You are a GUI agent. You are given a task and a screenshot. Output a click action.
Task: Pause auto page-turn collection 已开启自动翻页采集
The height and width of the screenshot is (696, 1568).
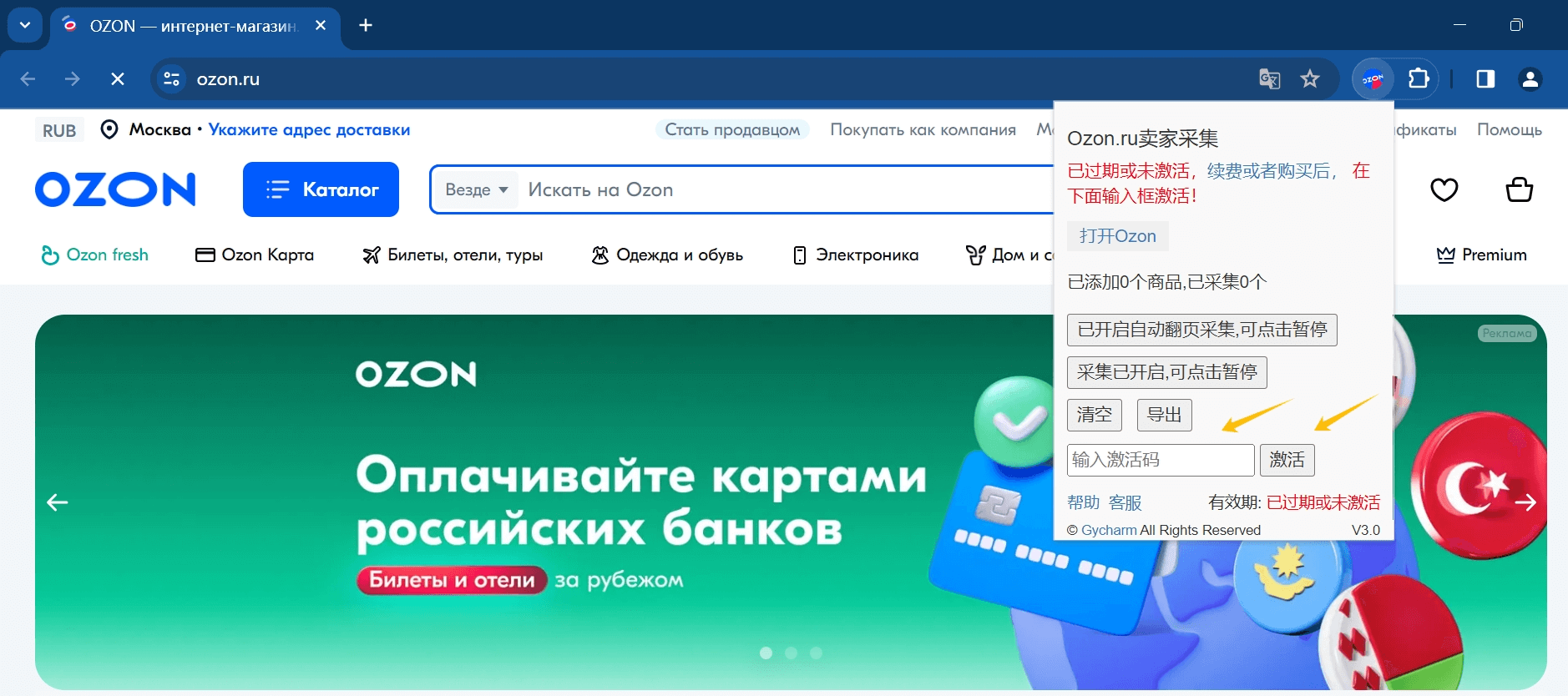point(1202,330)
